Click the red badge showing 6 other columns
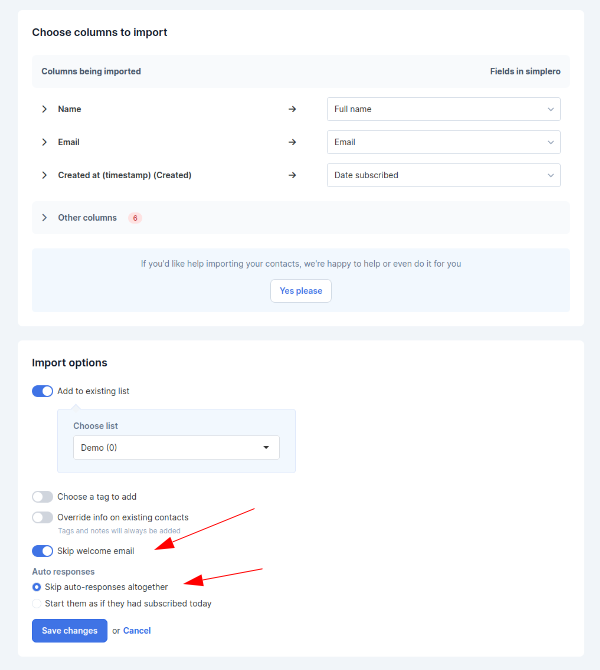 click(135, 218)
